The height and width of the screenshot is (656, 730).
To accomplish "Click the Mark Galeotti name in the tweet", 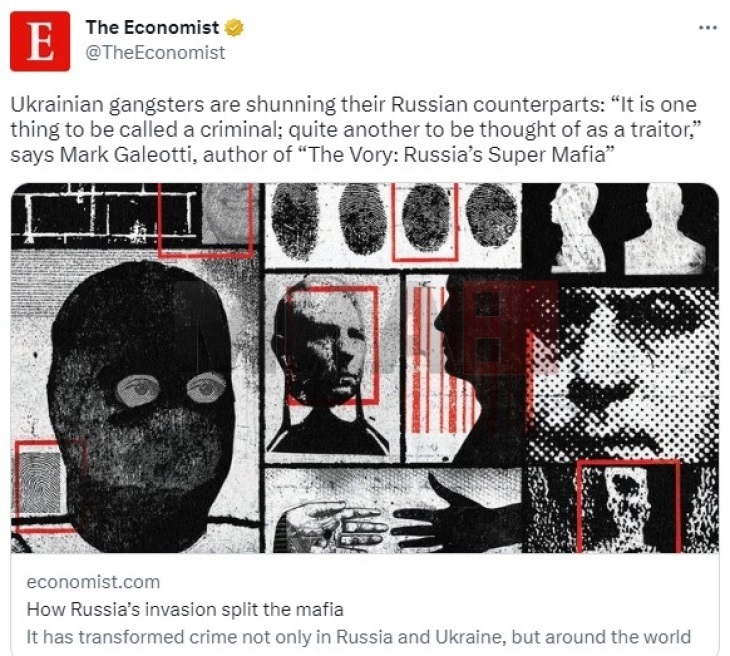I will 123,155.
